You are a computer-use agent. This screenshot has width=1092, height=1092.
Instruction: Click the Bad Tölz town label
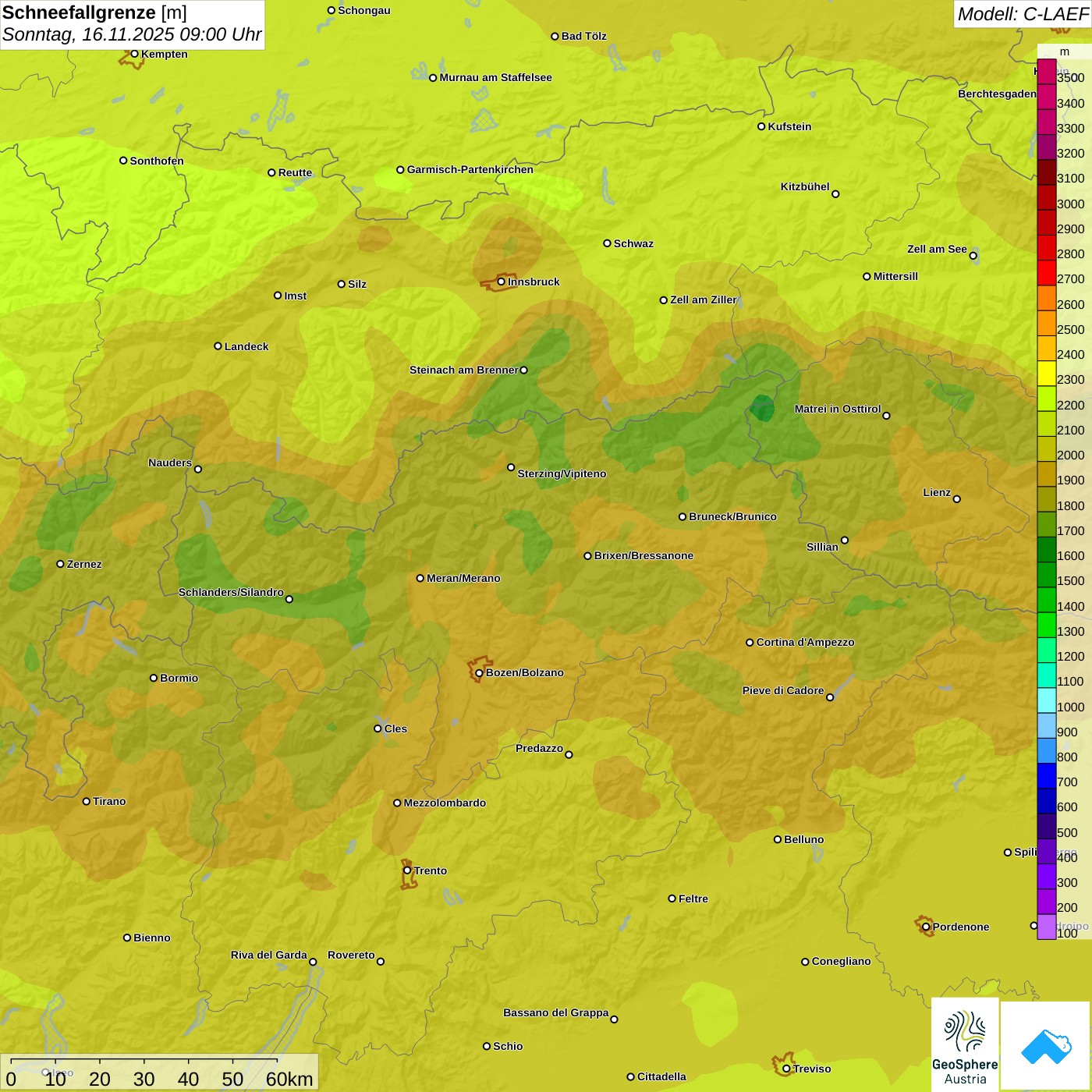tap(583, 36)
